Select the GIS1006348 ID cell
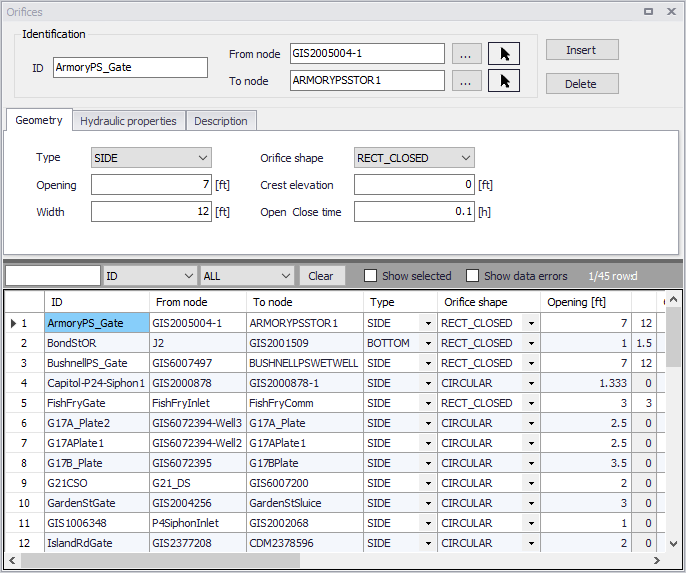 coord(97,523)
